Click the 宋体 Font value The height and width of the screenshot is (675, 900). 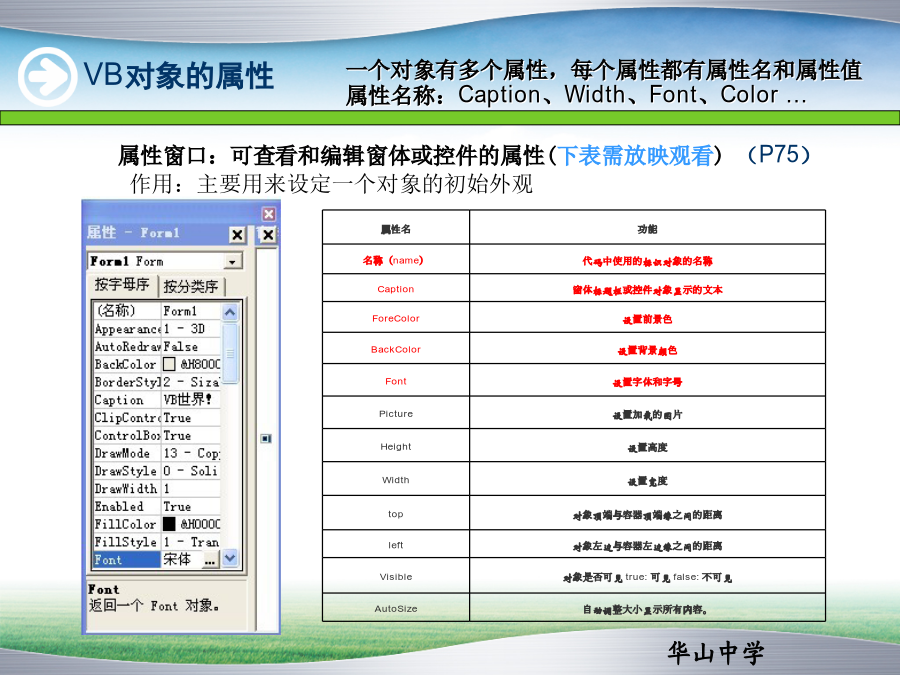coord(182,560)
